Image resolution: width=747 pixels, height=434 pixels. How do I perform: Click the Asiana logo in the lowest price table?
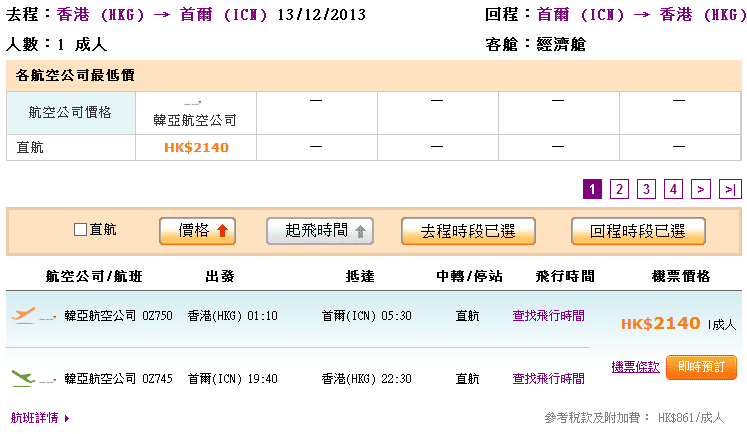pyautogui.click(x=194, y=102)
